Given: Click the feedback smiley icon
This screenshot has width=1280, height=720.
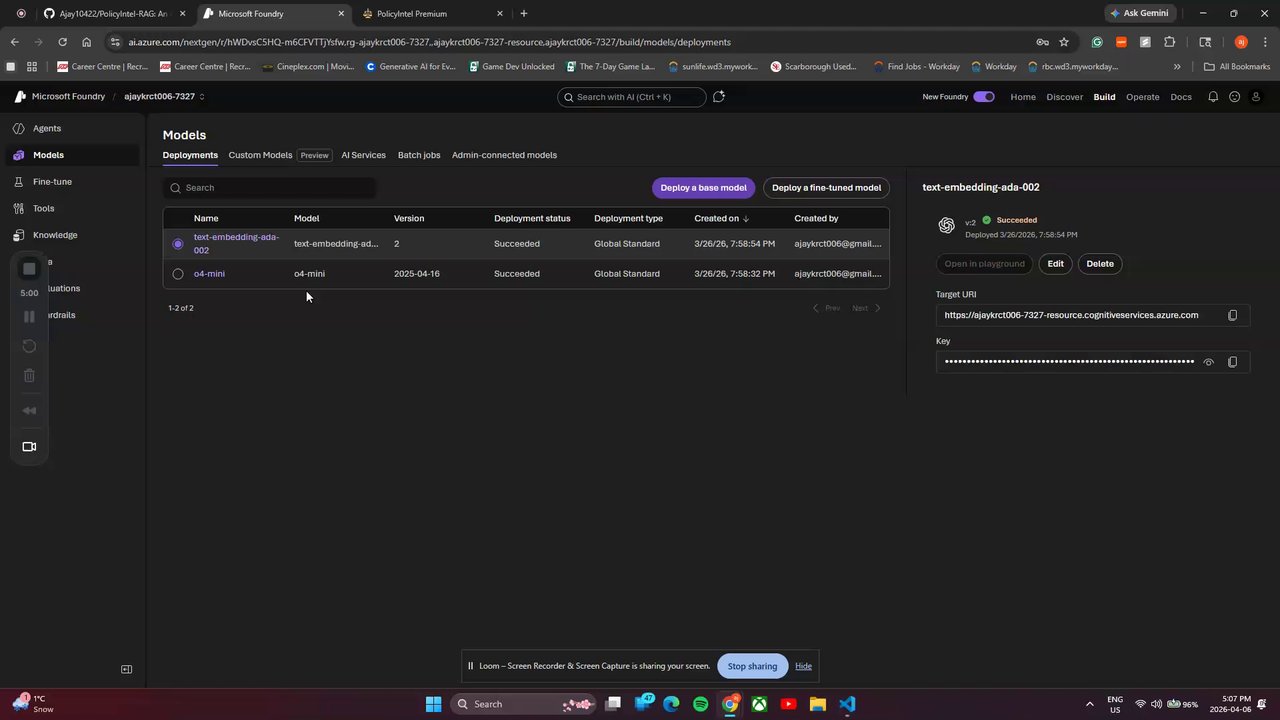Looking at the screenshot, I should [x=1234, y=97].
